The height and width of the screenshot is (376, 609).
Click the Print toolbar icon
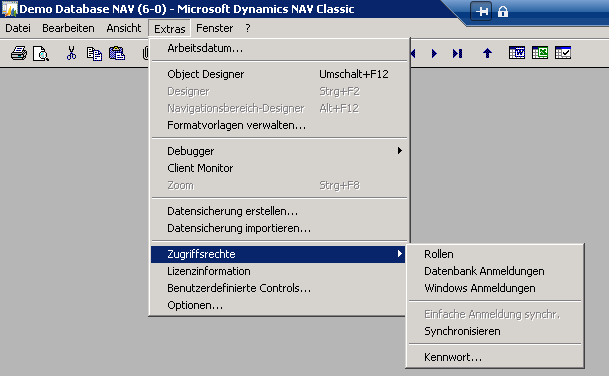19,53
